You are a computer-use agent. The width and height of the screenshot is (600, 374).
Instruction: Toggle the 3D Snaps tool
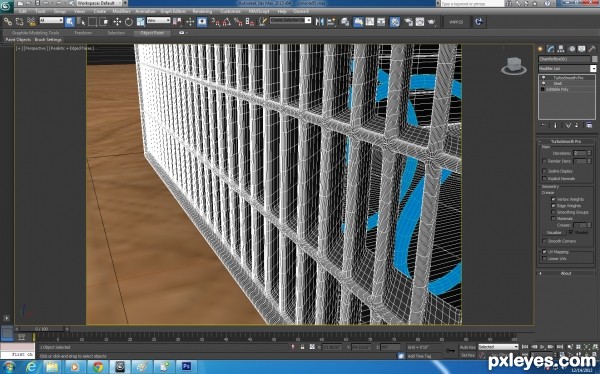tap(216, 22)
